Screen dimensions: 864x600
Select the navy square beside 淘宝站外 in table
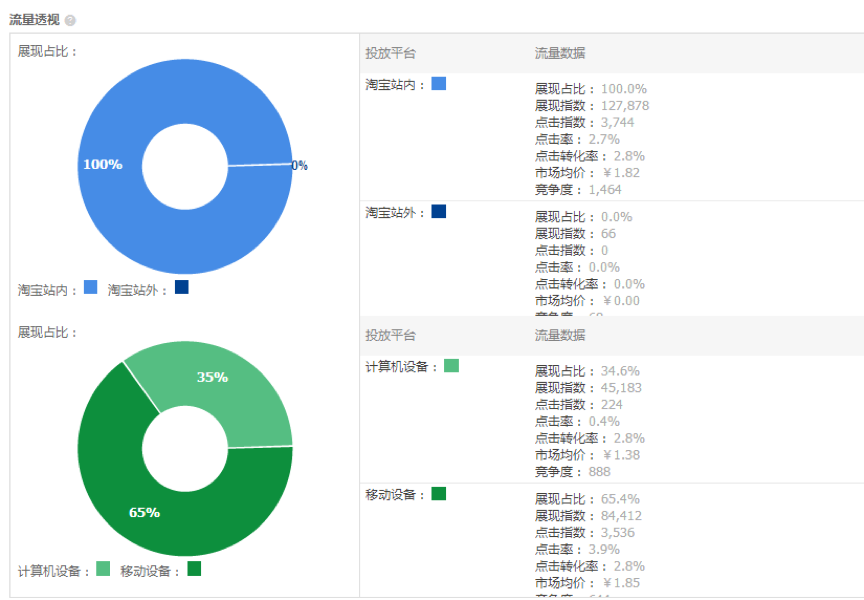[438, 211]
